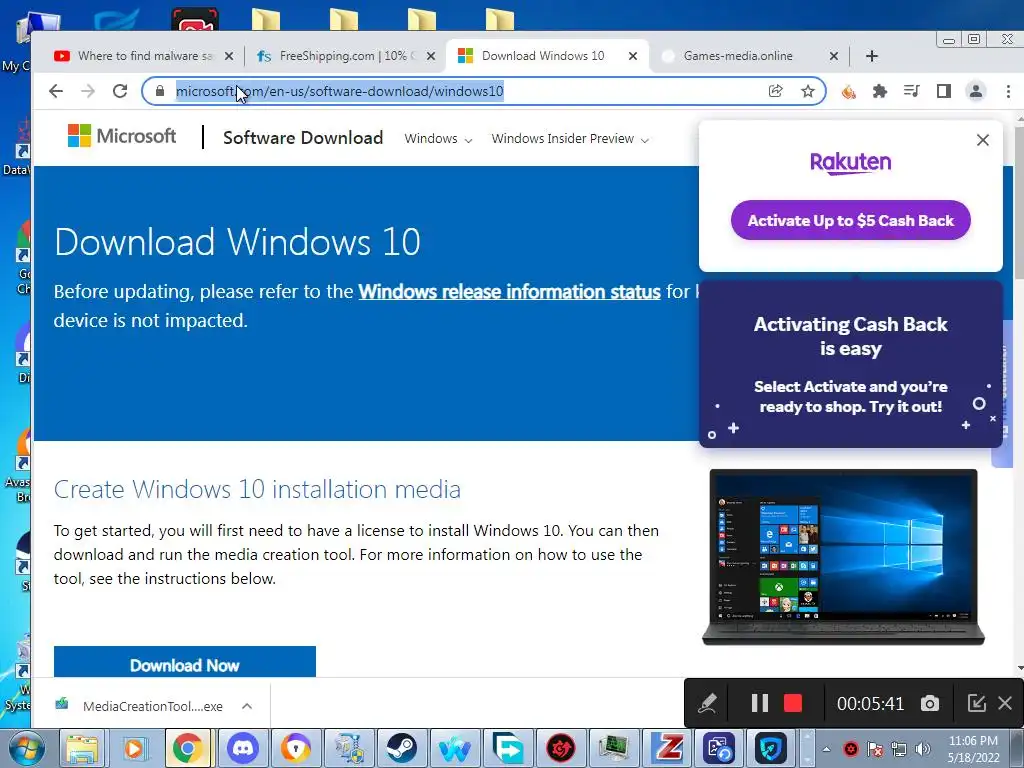Open the red gear app on taskbar

[x=560, y=748]
